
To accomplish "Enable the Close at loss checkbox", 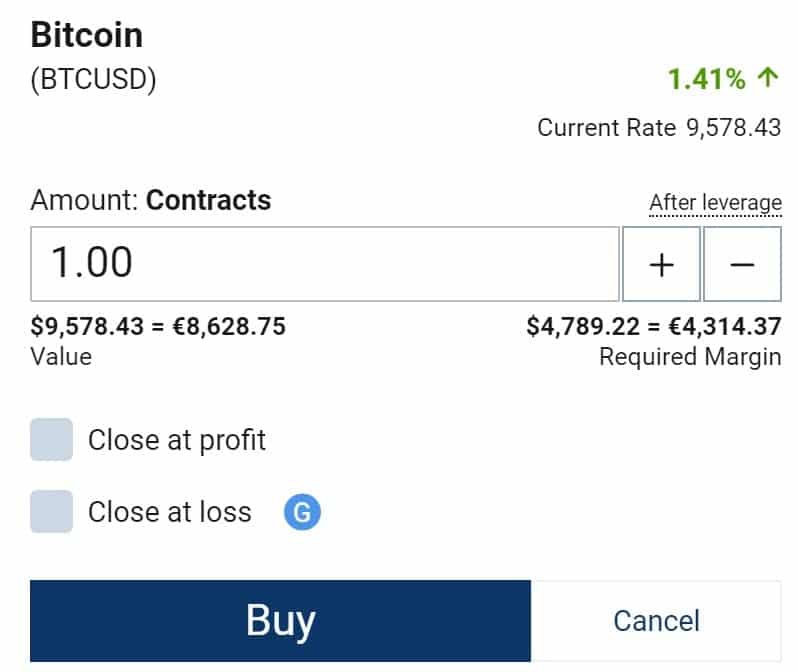I will coord(51,512).
